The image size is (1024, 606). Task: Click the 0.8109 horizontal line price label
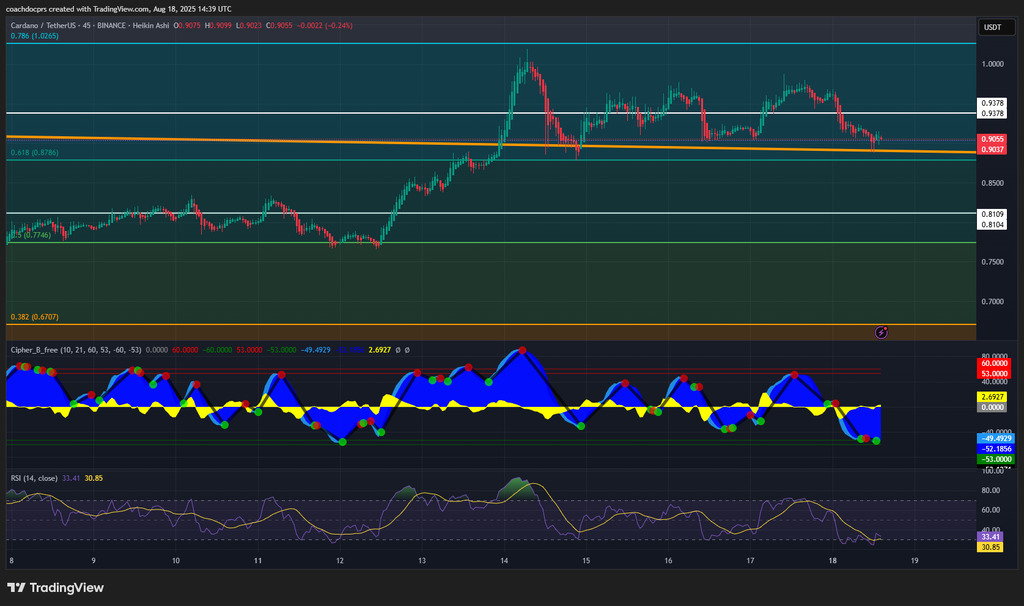click(992, 214)
